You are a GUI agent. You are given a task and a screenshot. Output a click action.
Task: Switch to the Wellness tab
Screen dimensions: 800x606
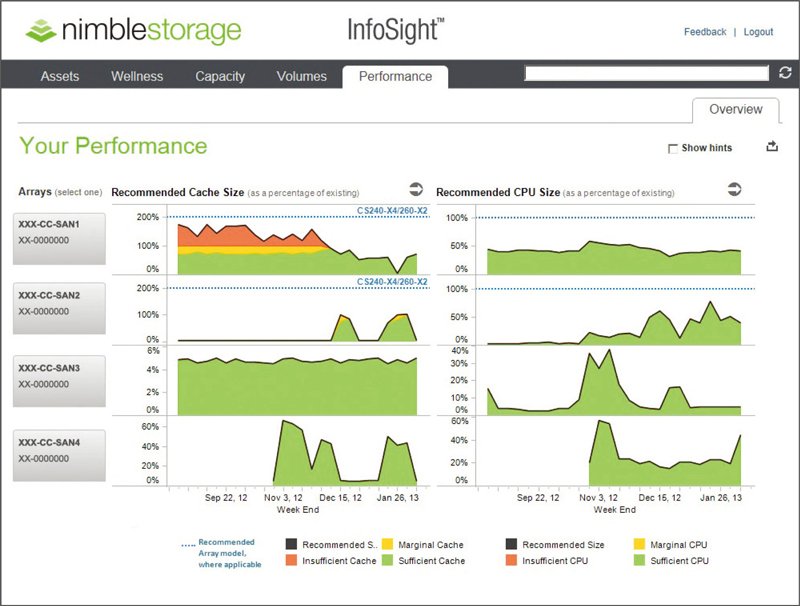point(137,77)
